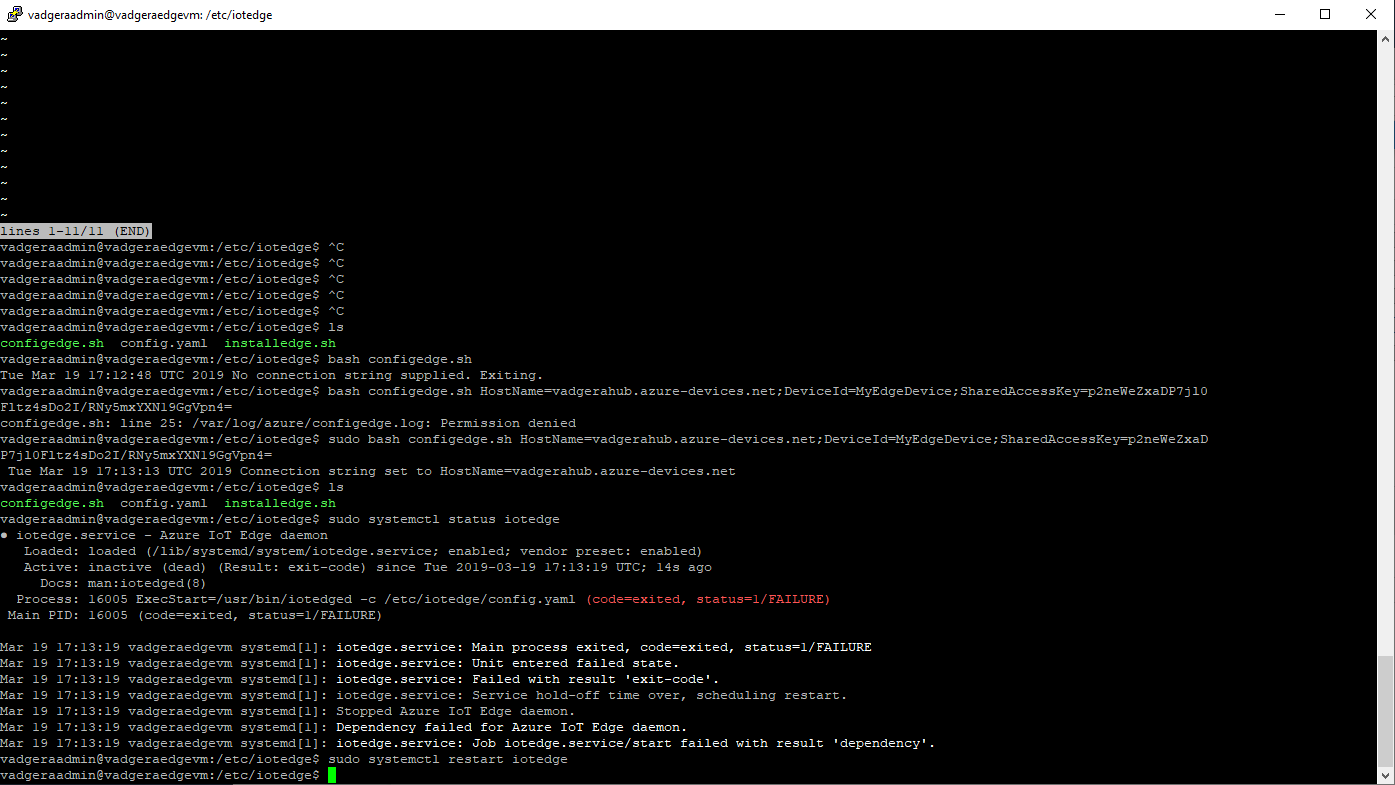Click the 'bash configedge.sh' command with no arguments
Viewport: 1395px width, 785px height.
(400, 359)
